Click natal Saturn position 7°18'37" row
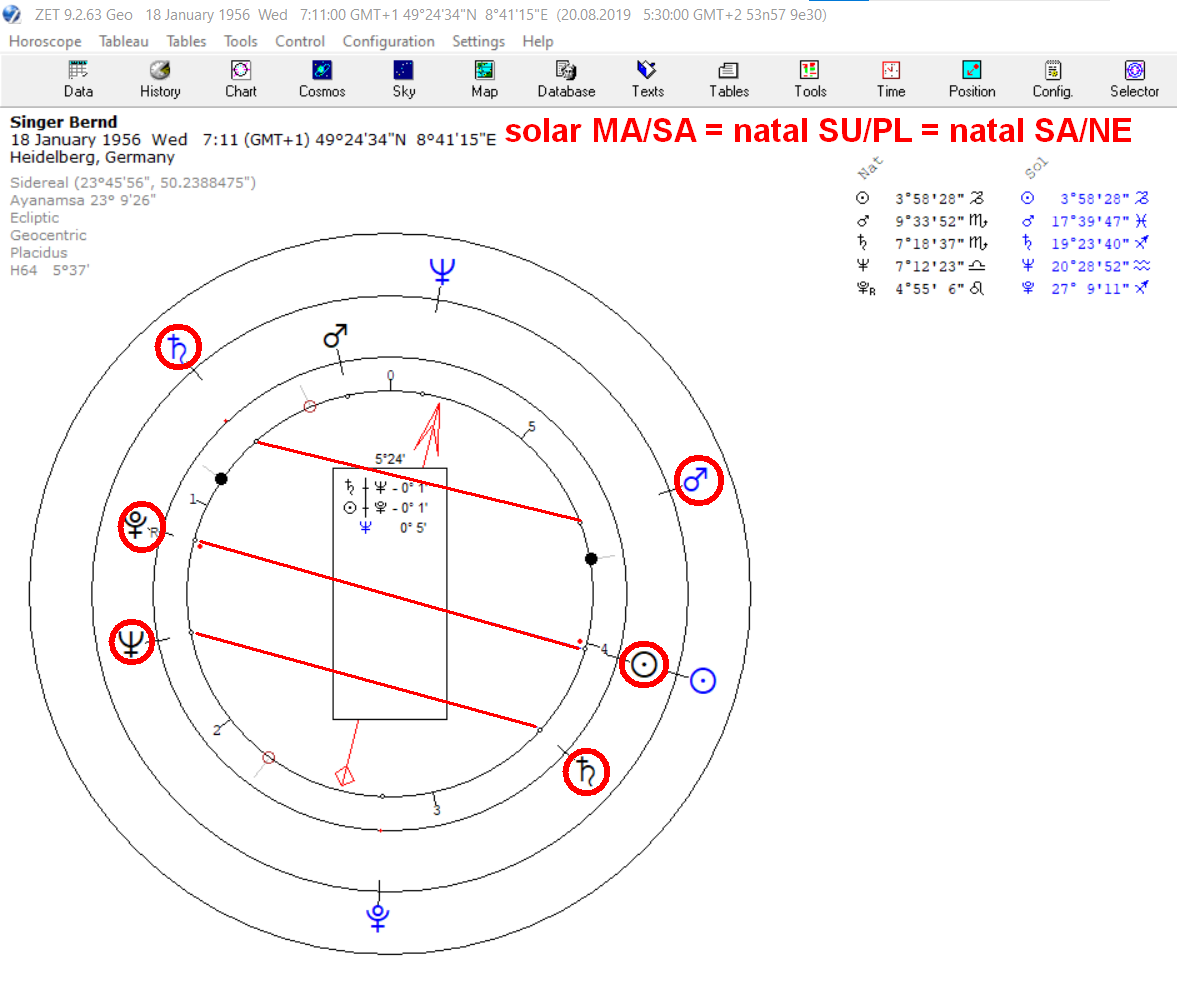This screenshot has width=1177, height=1002. (922, 243)
